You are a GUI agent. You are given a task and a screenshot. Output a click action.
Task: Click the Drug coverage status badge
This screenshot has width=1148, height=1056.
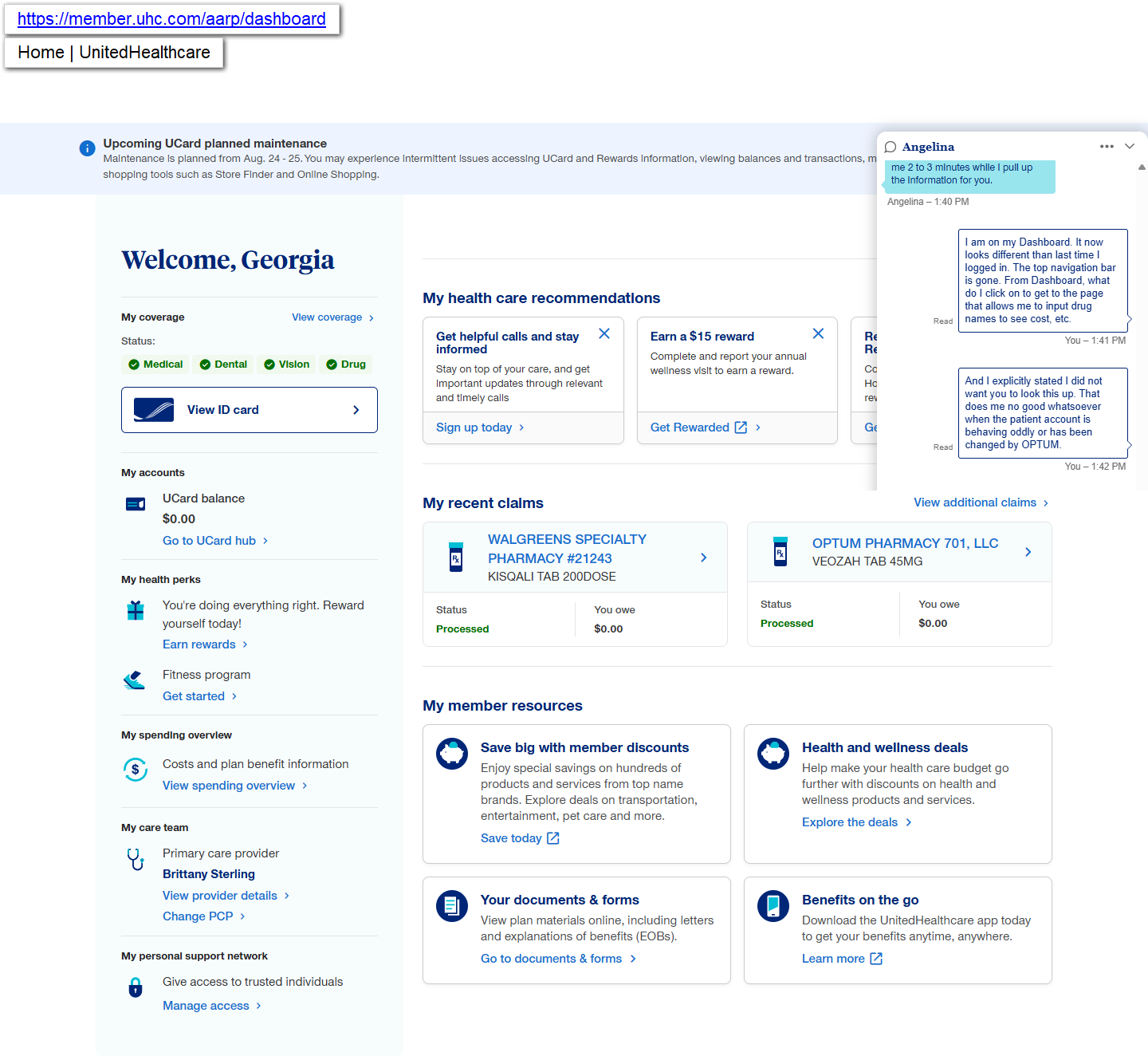(346, 364)
